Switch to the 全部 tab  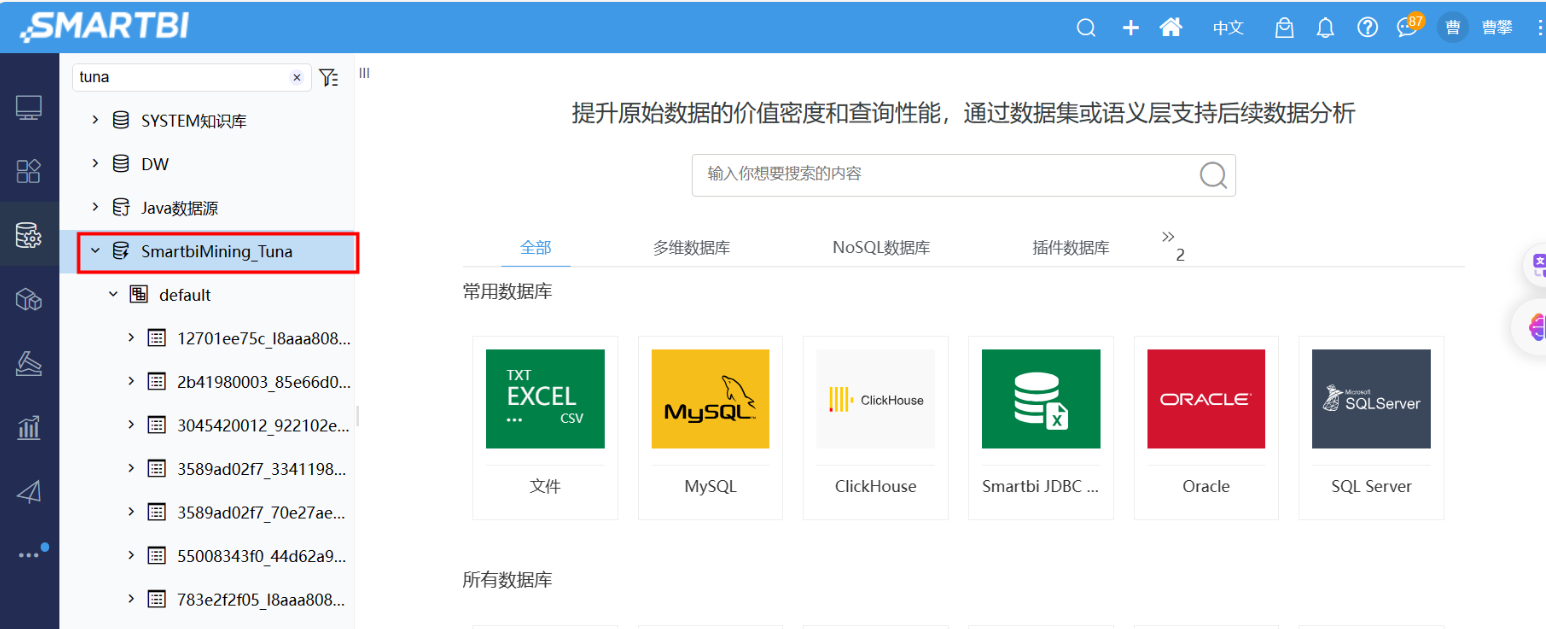click(535, 247)
